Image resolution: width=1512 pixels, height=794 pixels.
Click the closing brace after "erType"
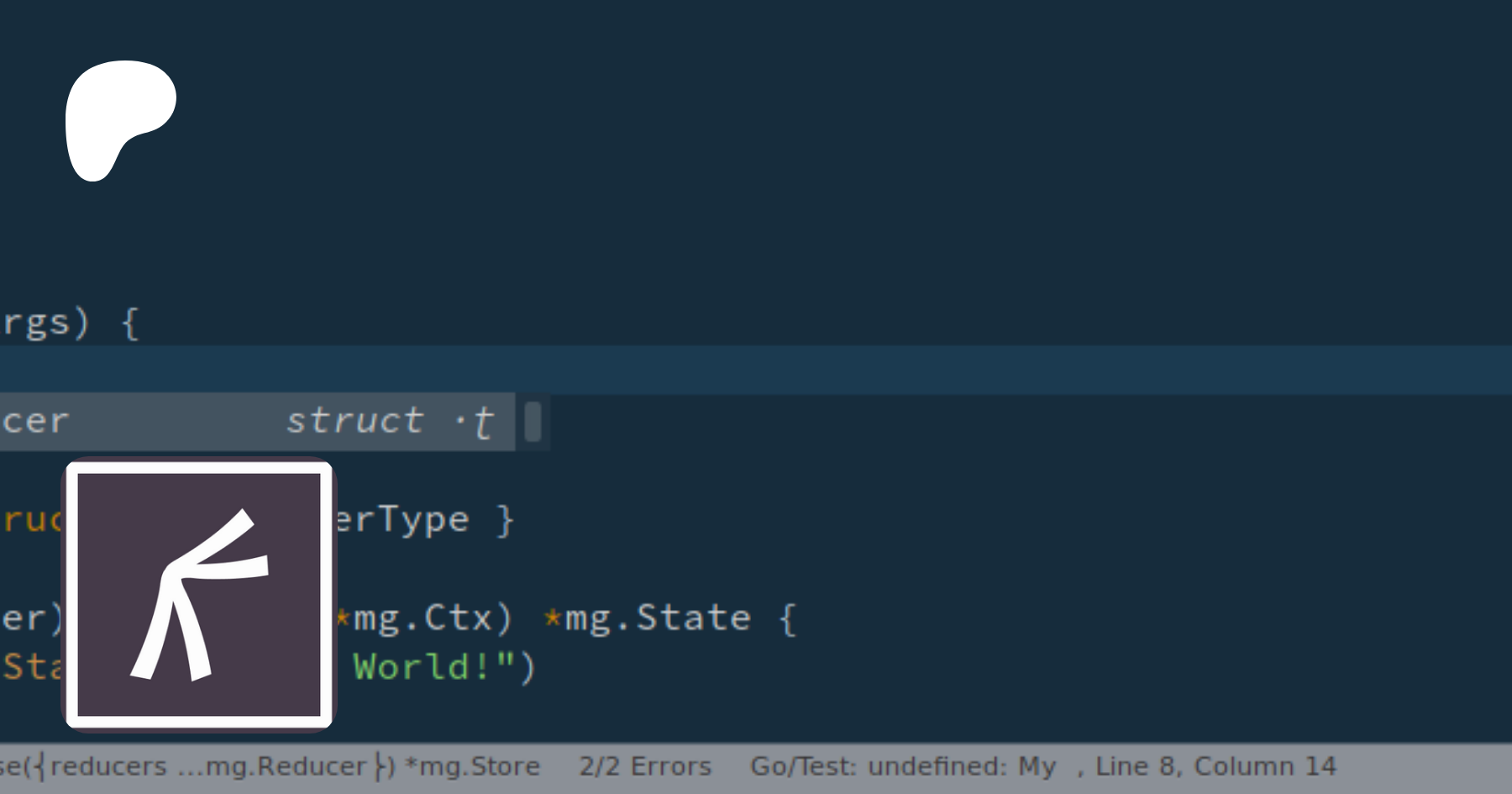click(505, 521)
